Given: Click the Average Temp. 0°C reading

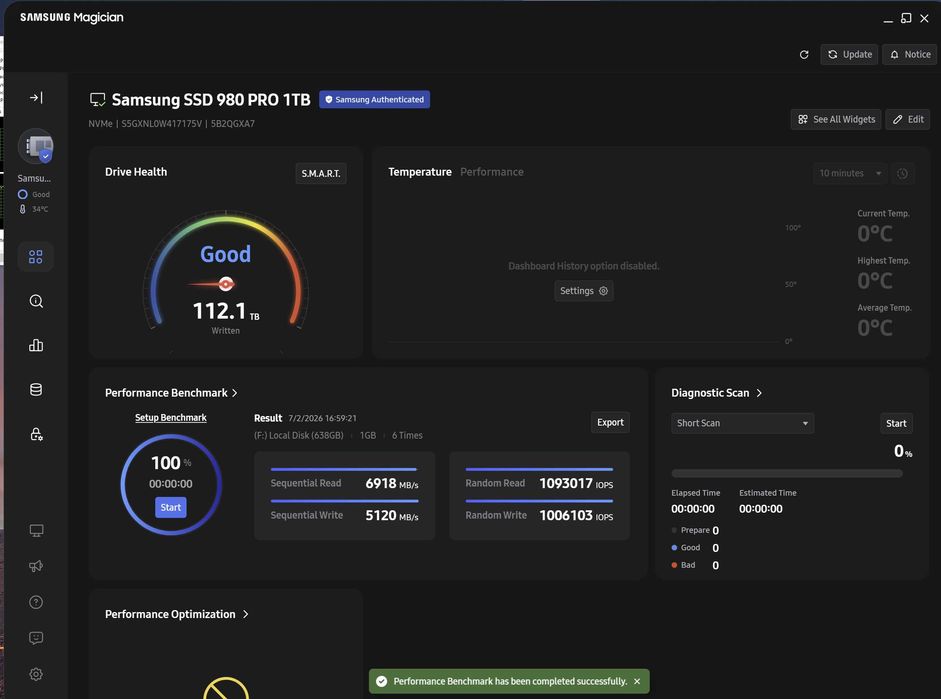Looking at the screenshot, I should pyautogui.click(x=875, y=328).
